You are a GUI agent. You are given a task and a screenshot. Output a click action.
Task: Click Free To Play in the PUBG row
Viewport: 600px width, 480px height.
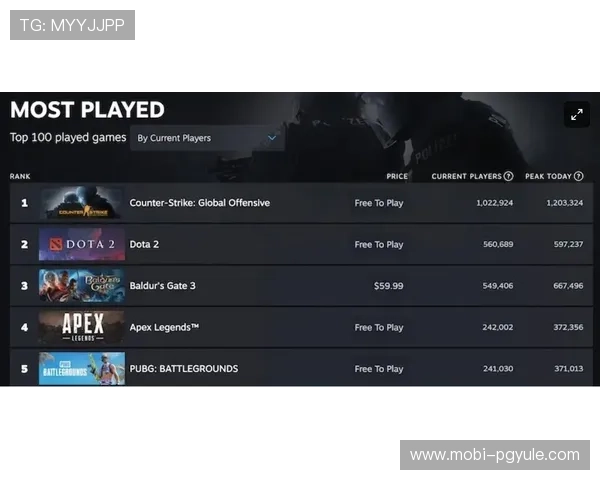(379, 369)
